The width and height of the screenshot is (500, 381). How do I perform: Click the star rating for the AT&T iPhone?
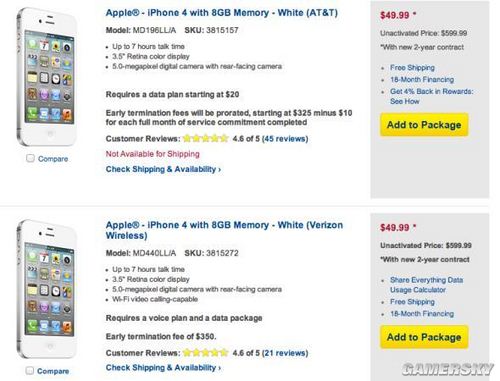coord(206,138)
